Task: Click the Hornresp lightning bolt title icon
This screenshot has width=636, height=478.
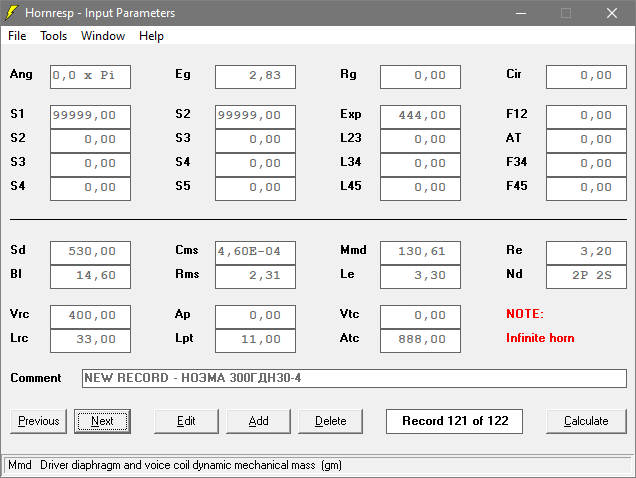Action: pos(13,13)
